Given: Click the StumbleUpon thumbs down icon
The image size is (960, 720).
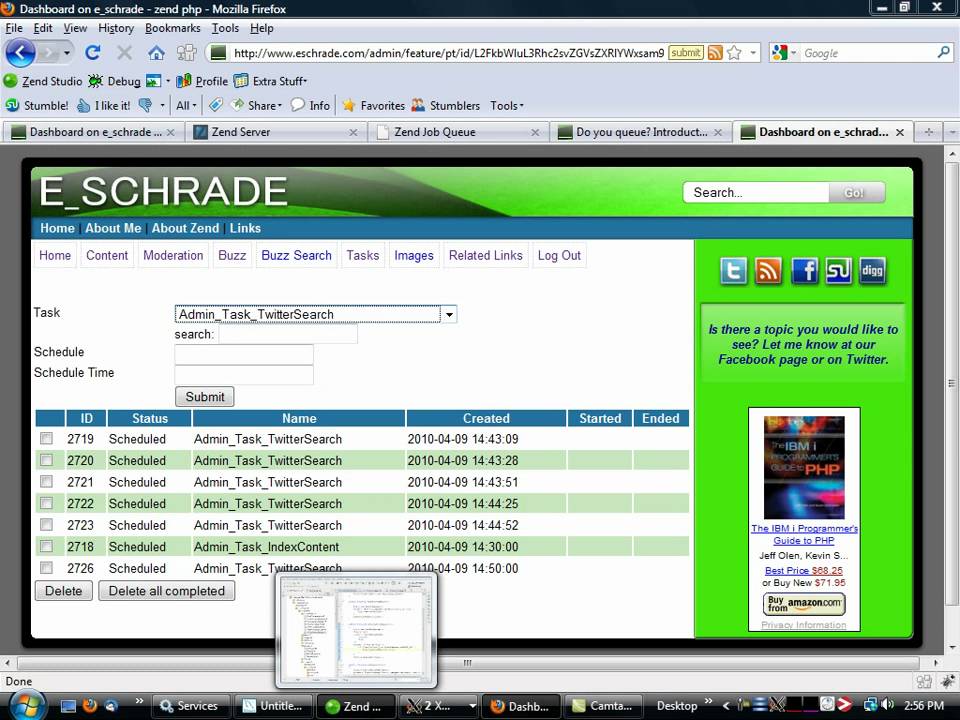Looking at the screenshot, I should 145,105.
